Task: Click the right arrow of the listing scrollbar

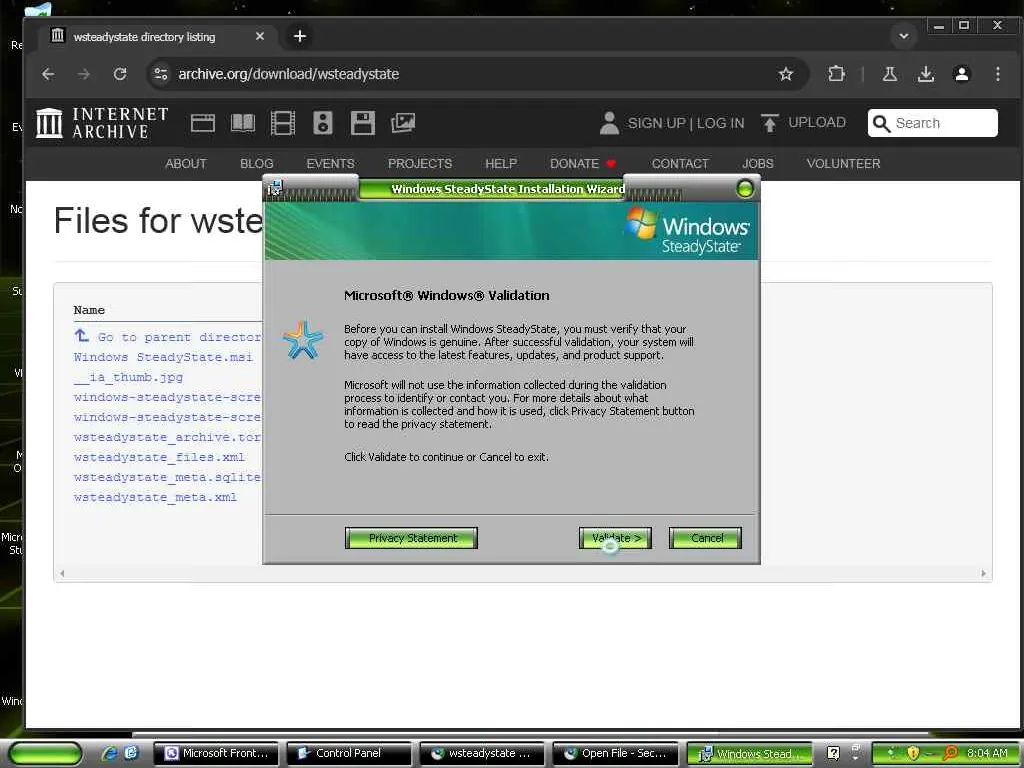Action: tap(984, 573)
